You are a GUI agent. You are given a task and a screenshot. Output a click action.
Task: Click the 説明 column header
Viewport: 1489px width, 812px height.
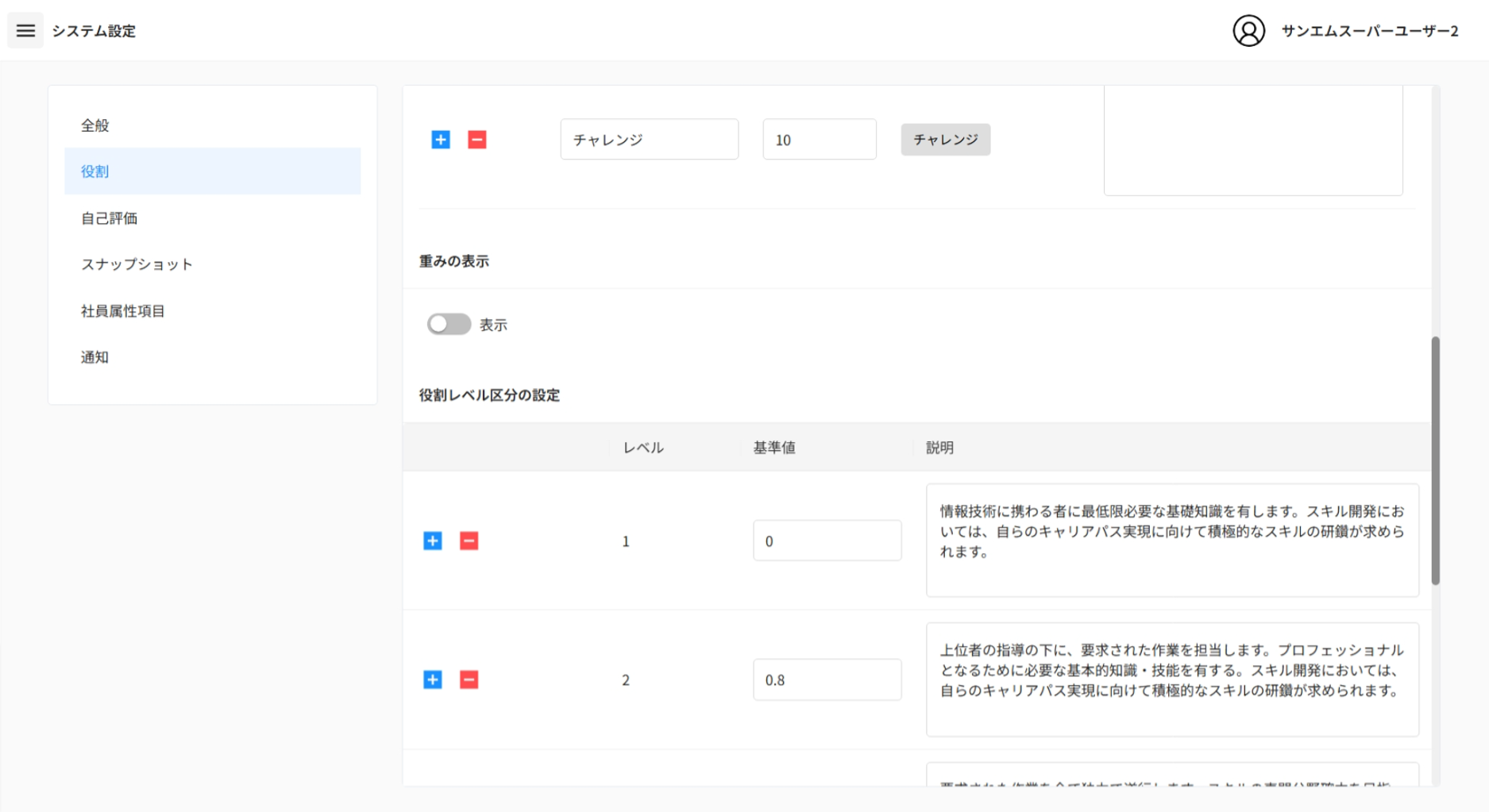click(939, 448)
